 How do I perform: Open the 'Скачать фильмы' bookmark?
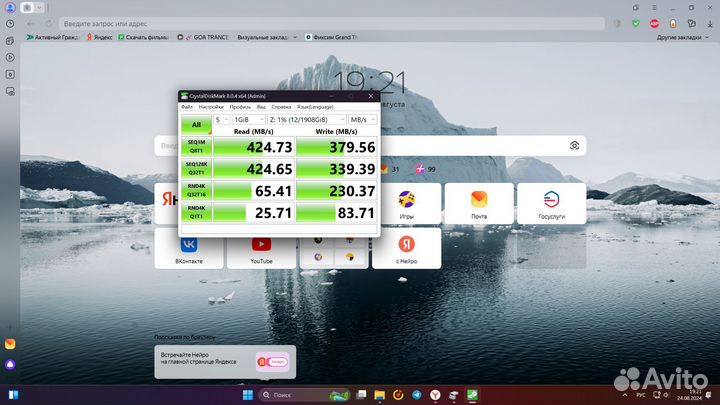[143, 37]
